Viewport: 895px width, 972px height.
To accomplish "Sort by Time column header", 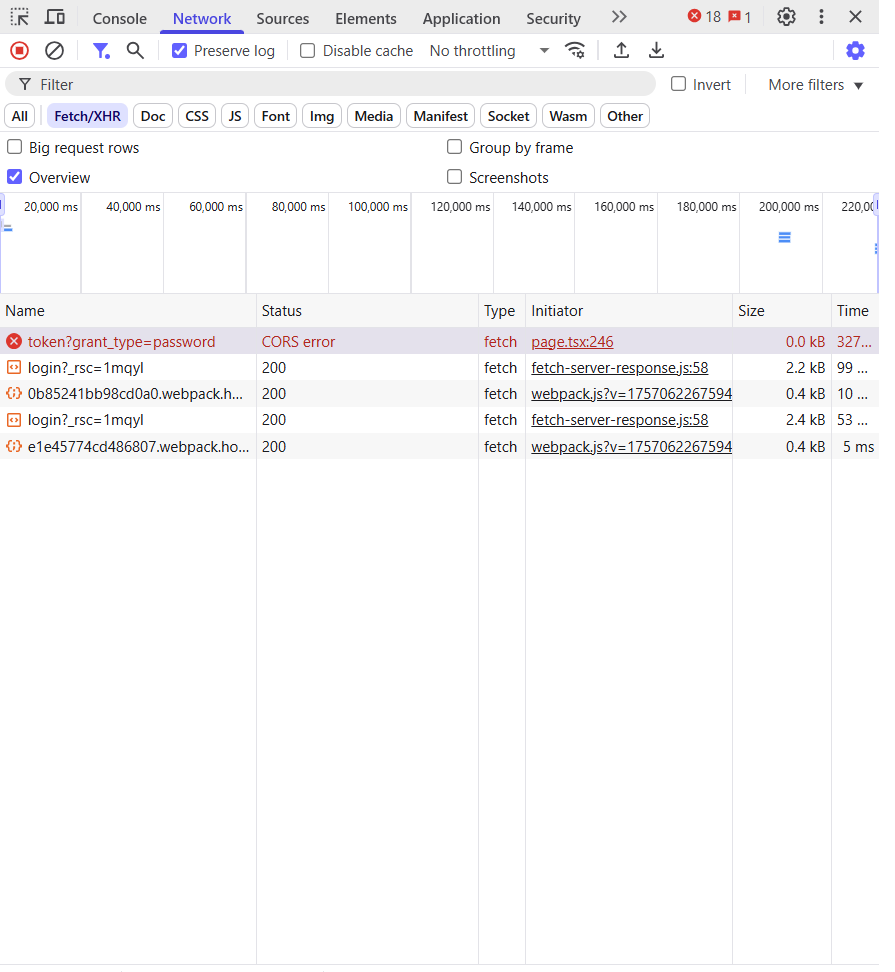I will point(855,311).
